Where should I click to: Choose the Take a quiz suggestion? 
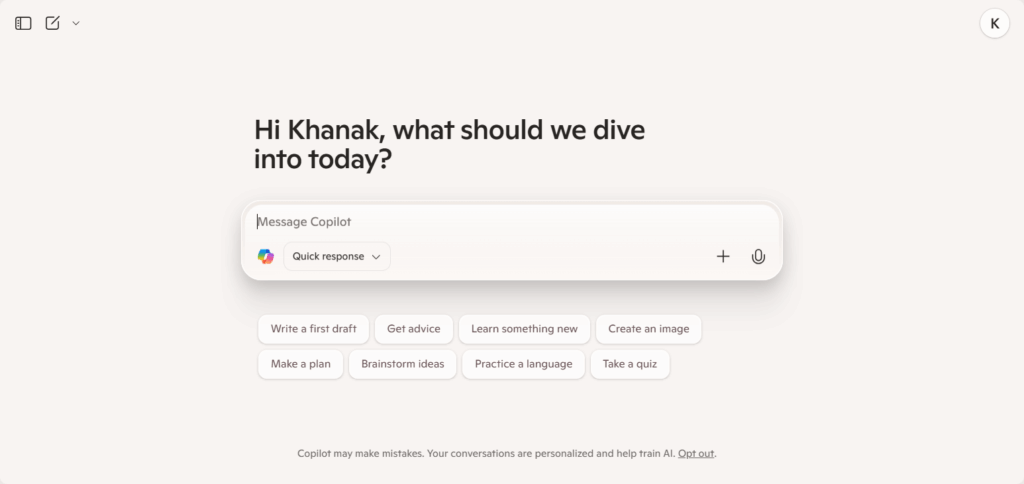(630, 364)
